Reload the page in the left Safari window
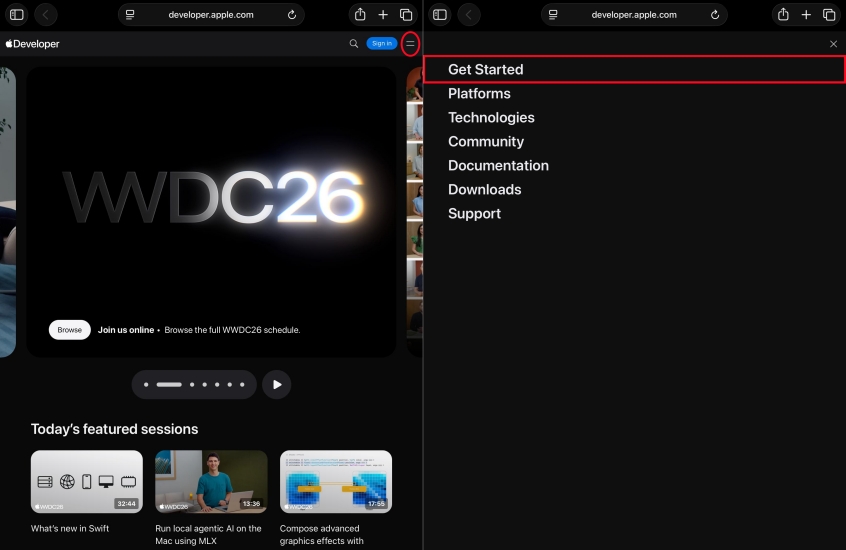Viewport: 846px width, 550px height. point(292,15)
